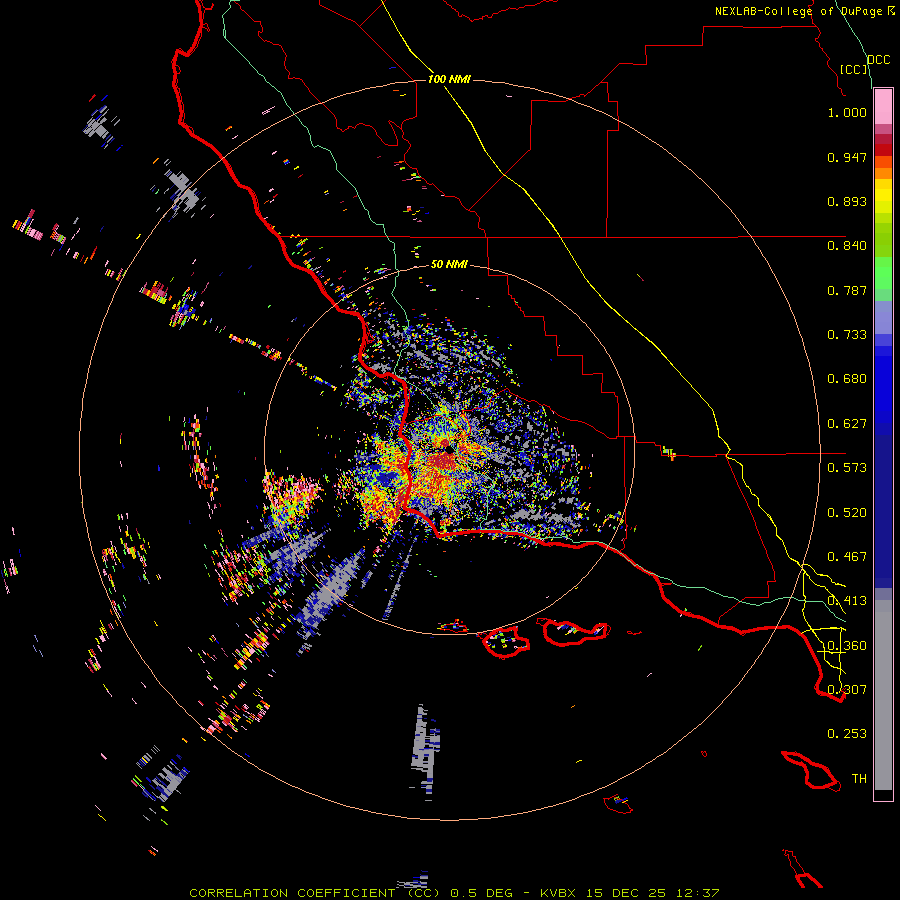Screen dimensions: 900x900
Task: Click the TH threshold label
Action: click(859, 779)
